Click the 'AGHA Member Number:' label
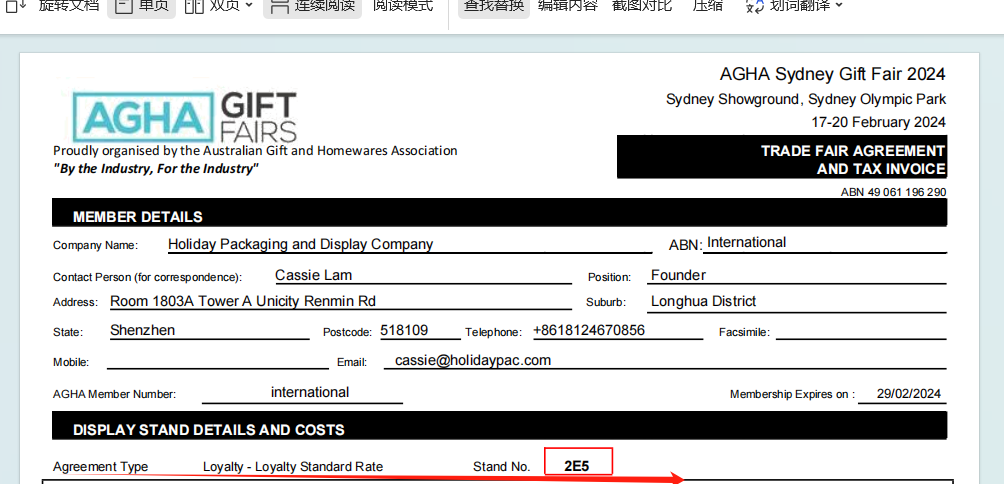1004x484 pixels. pos(115,394)
